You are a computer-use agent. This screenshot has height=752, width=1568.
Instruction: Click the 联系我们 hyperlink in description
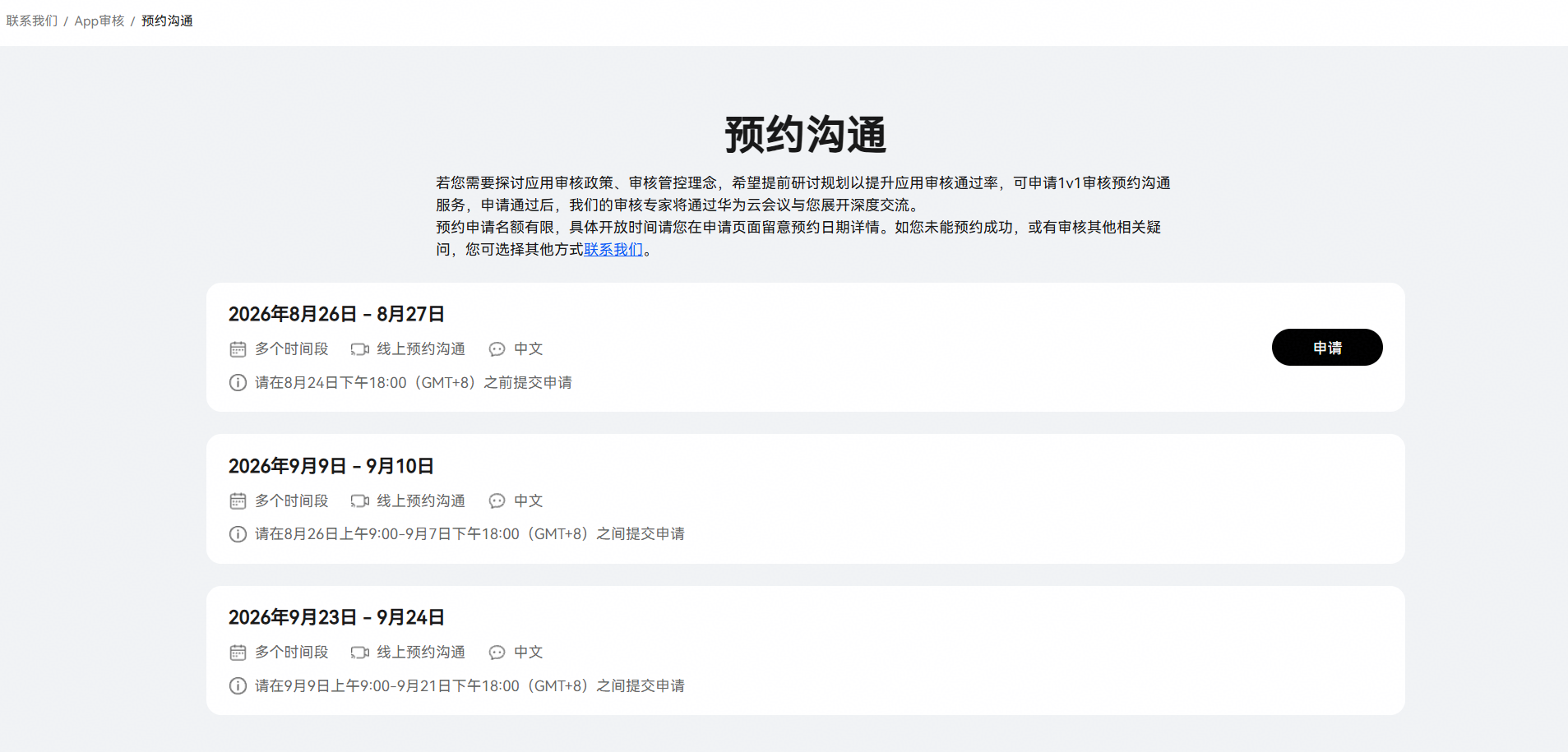613,249
